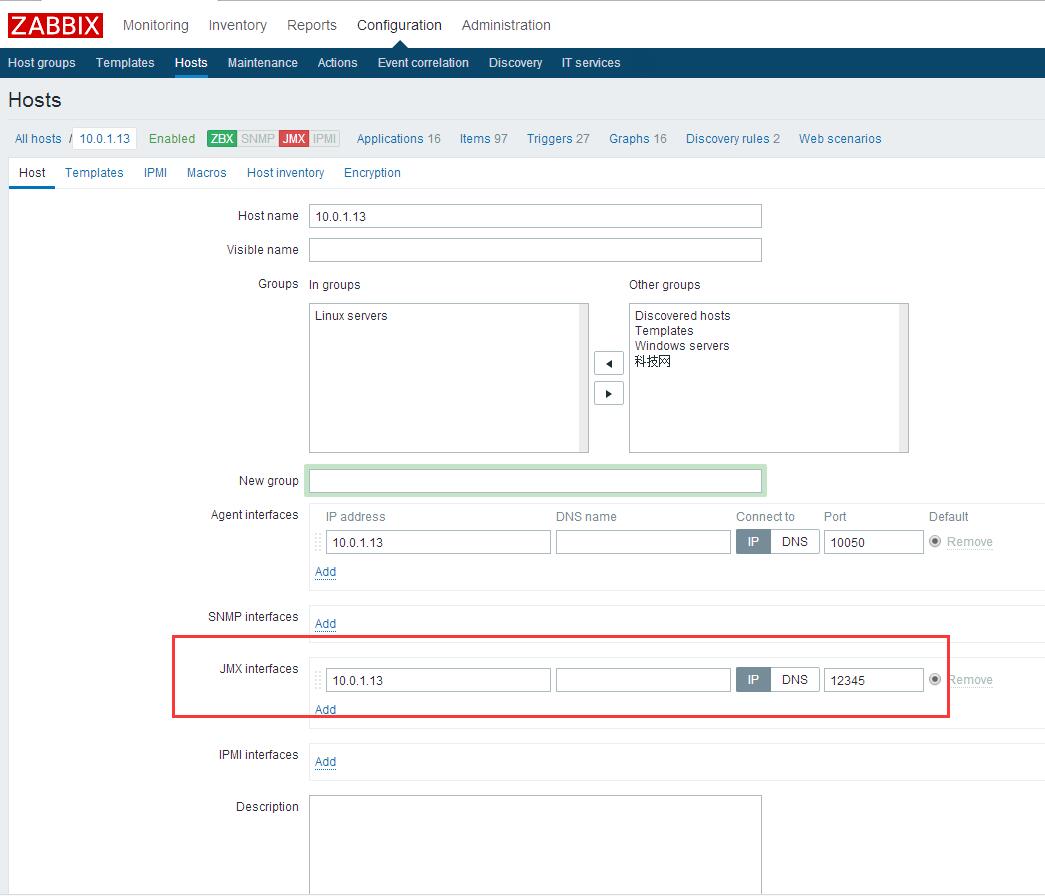
Task: Go to Event correlation submenu item
Action: tap(423, 63)
